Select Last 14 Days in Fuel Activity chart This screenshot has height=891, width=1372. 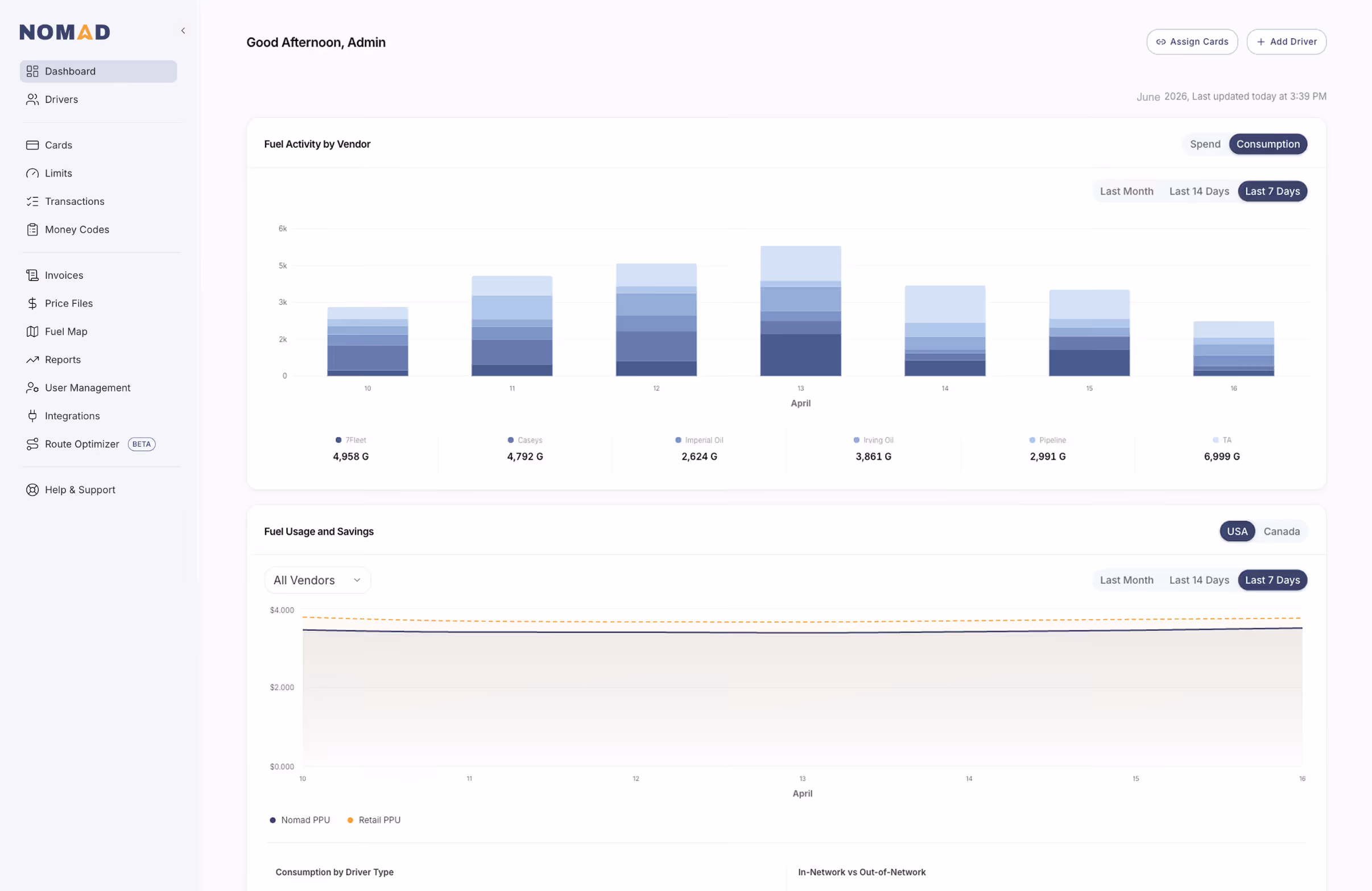coord(1199,192)
